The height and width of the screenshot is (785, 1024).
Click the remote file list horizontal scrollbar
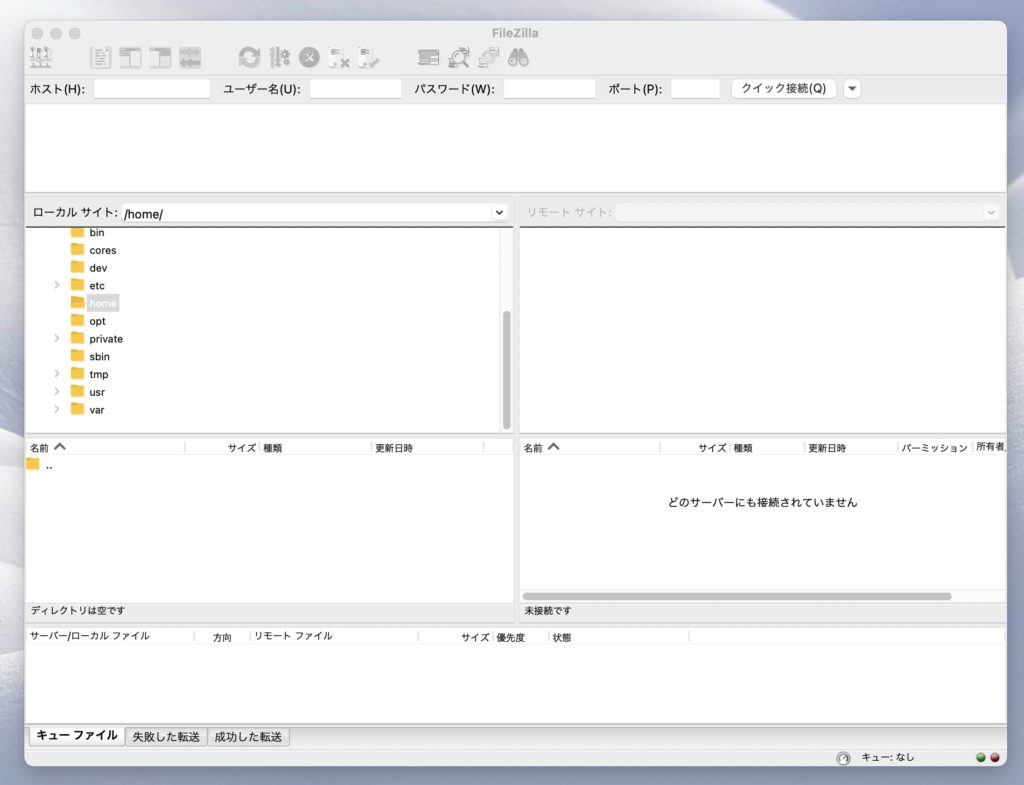click(737, 596)
